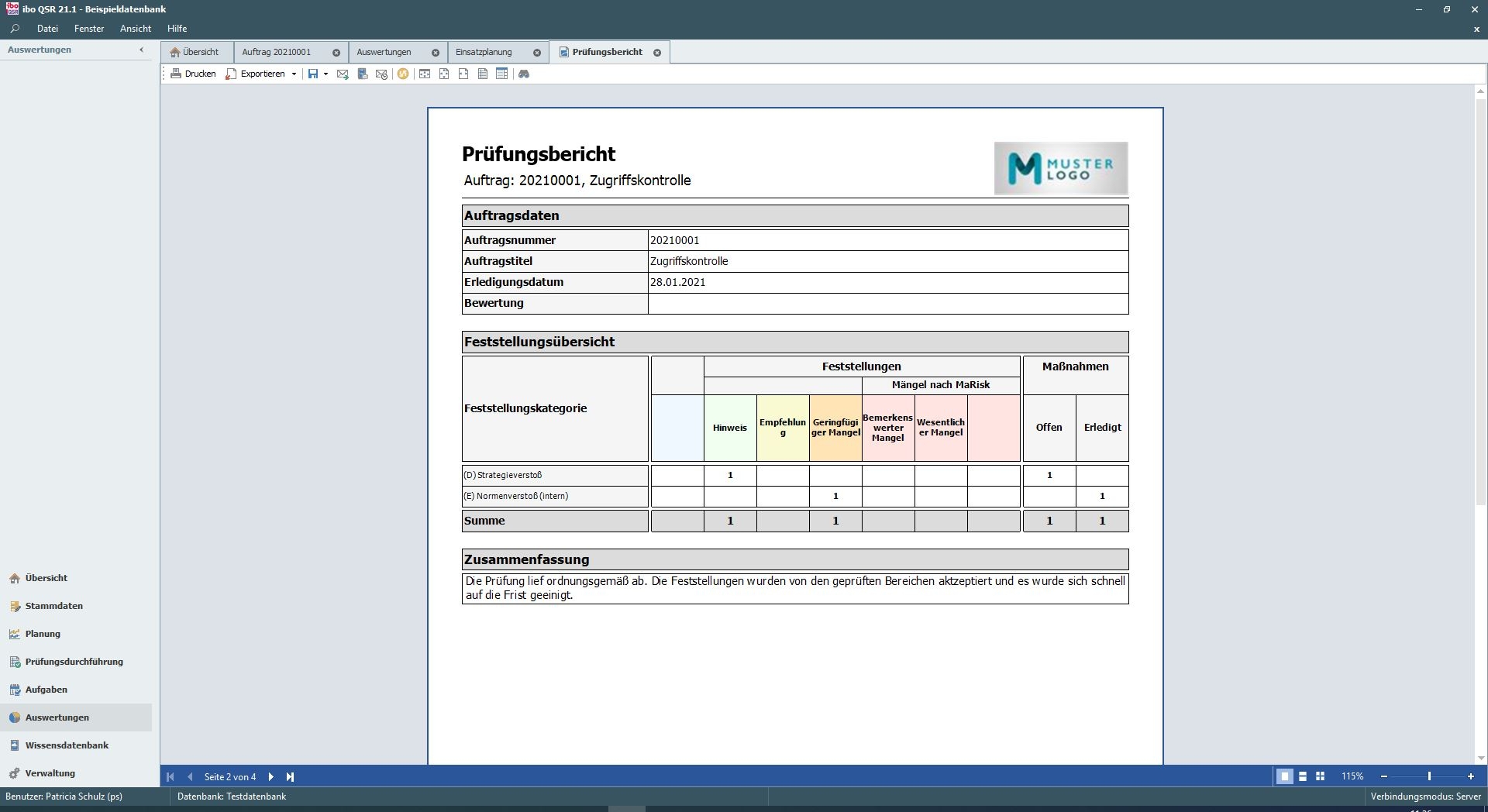The image size is (1488, 812).
Task: Click the vertical scrollbar down arrow
Action: pos(1481,759)
